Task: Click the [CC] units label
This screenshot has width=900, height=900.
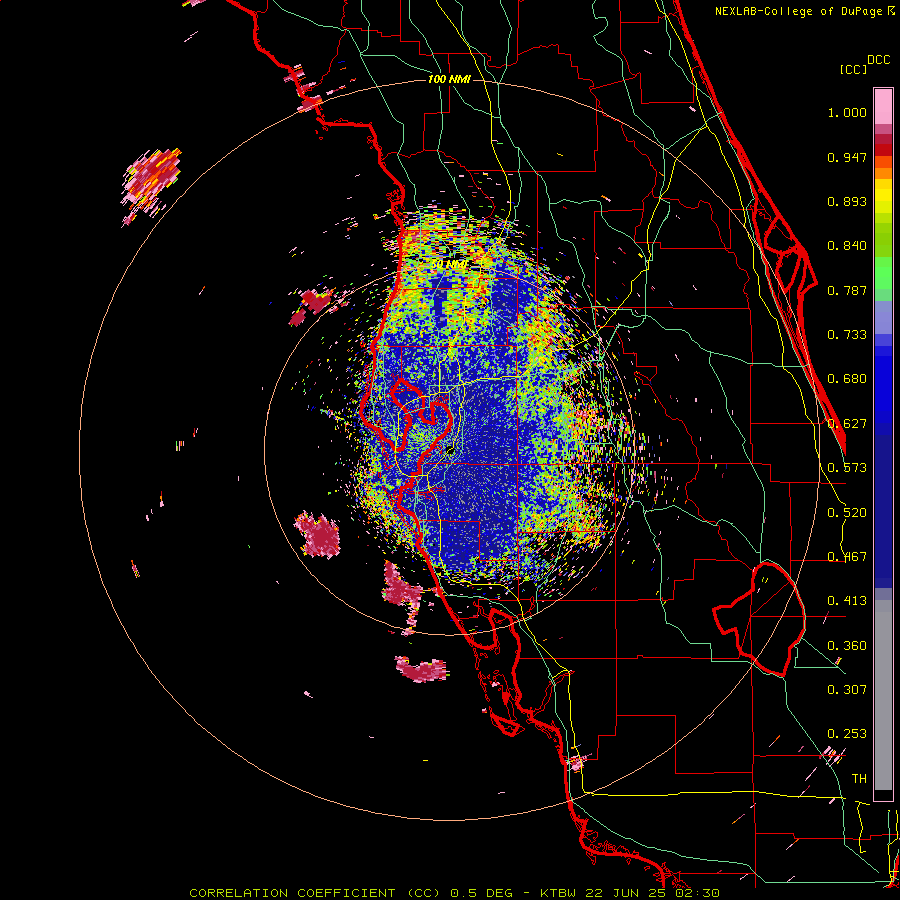Action: point(853,69)
